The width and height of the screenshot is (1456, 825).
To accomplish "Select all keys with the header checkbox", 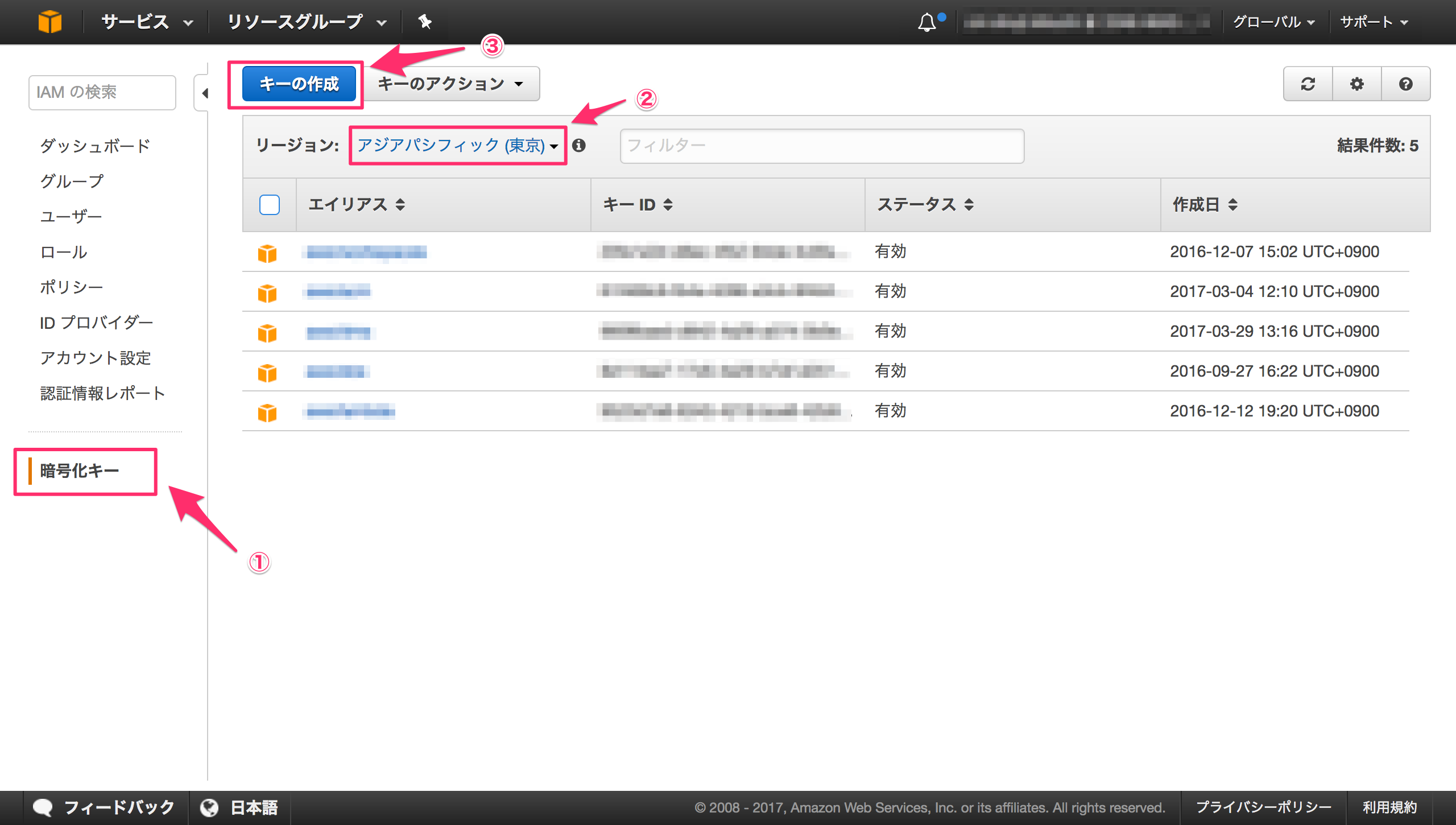I will pyautogui.click(x=270, y=205).
